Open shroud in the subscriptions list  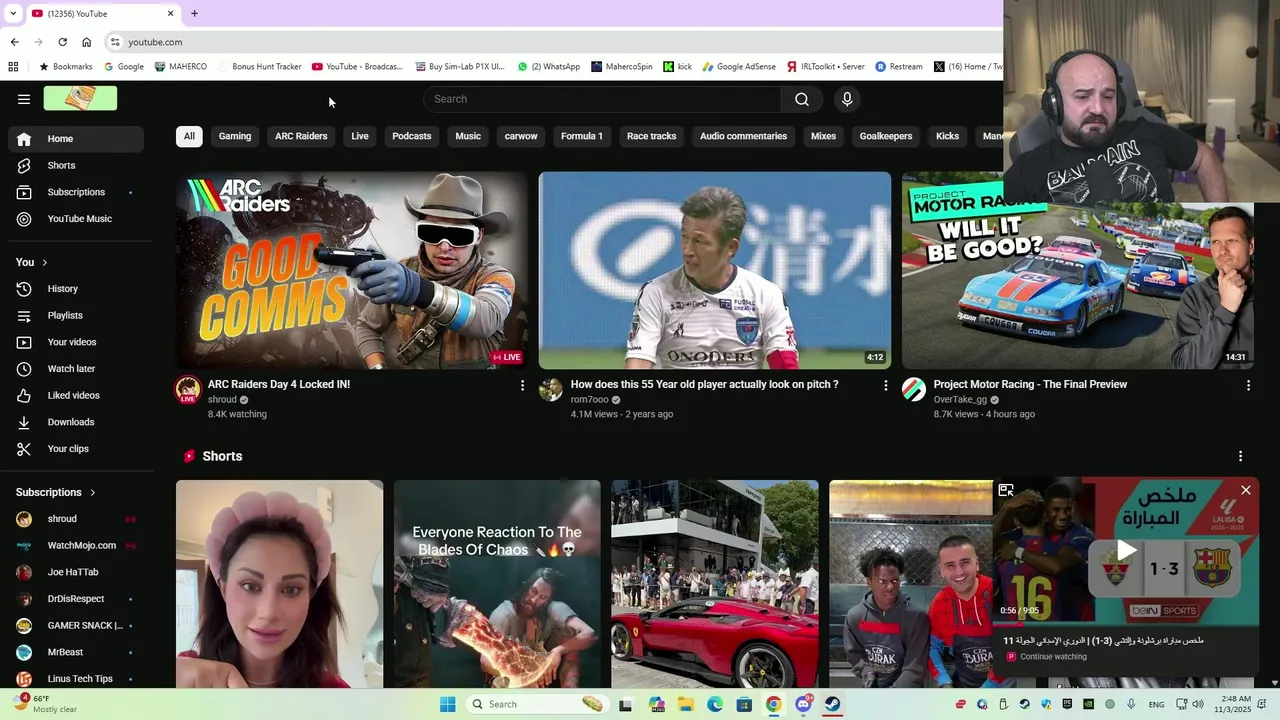point(76,519)
